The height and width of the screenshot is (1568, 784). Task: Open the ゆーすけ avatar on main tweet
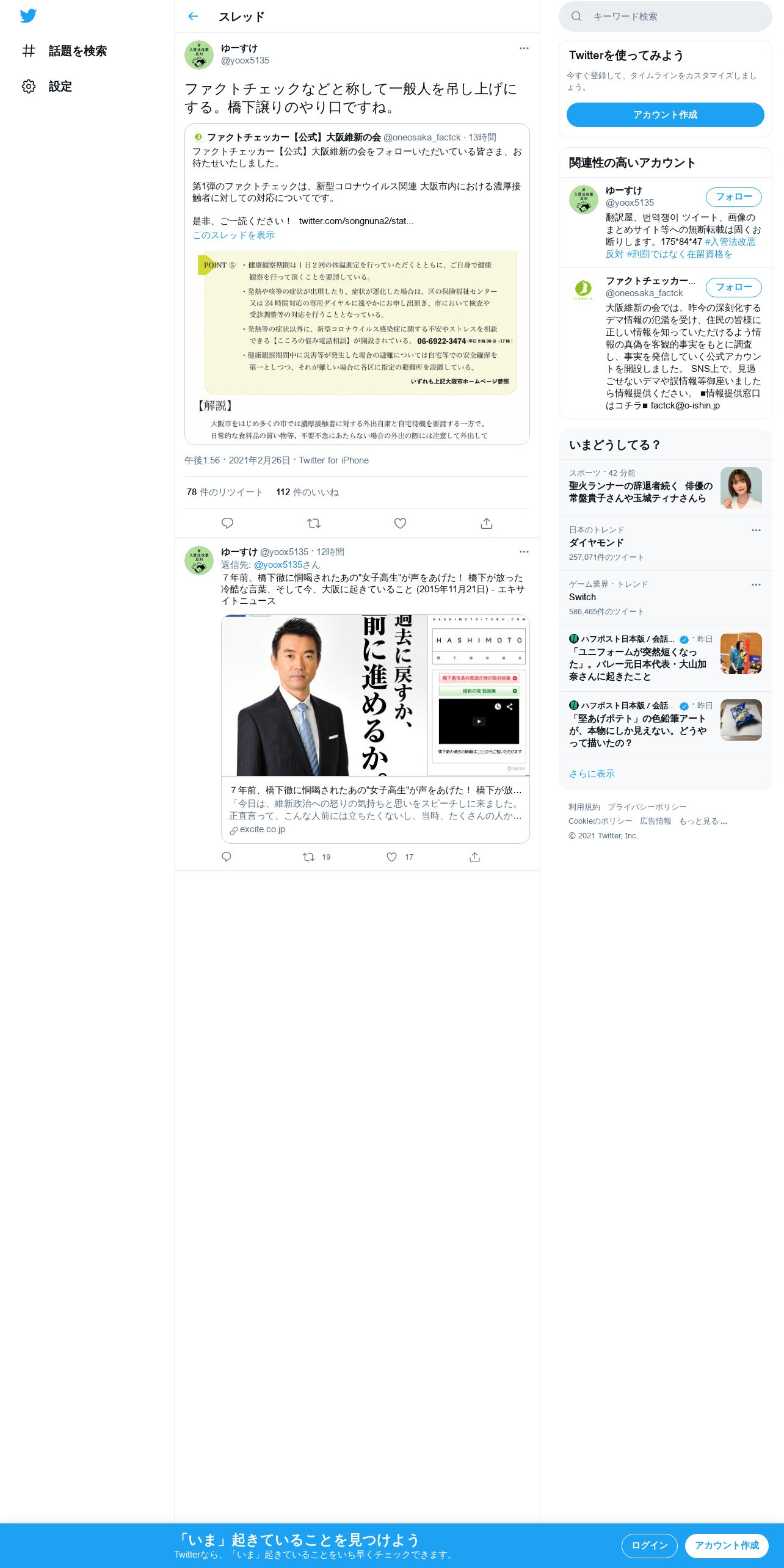pos(199,55)
